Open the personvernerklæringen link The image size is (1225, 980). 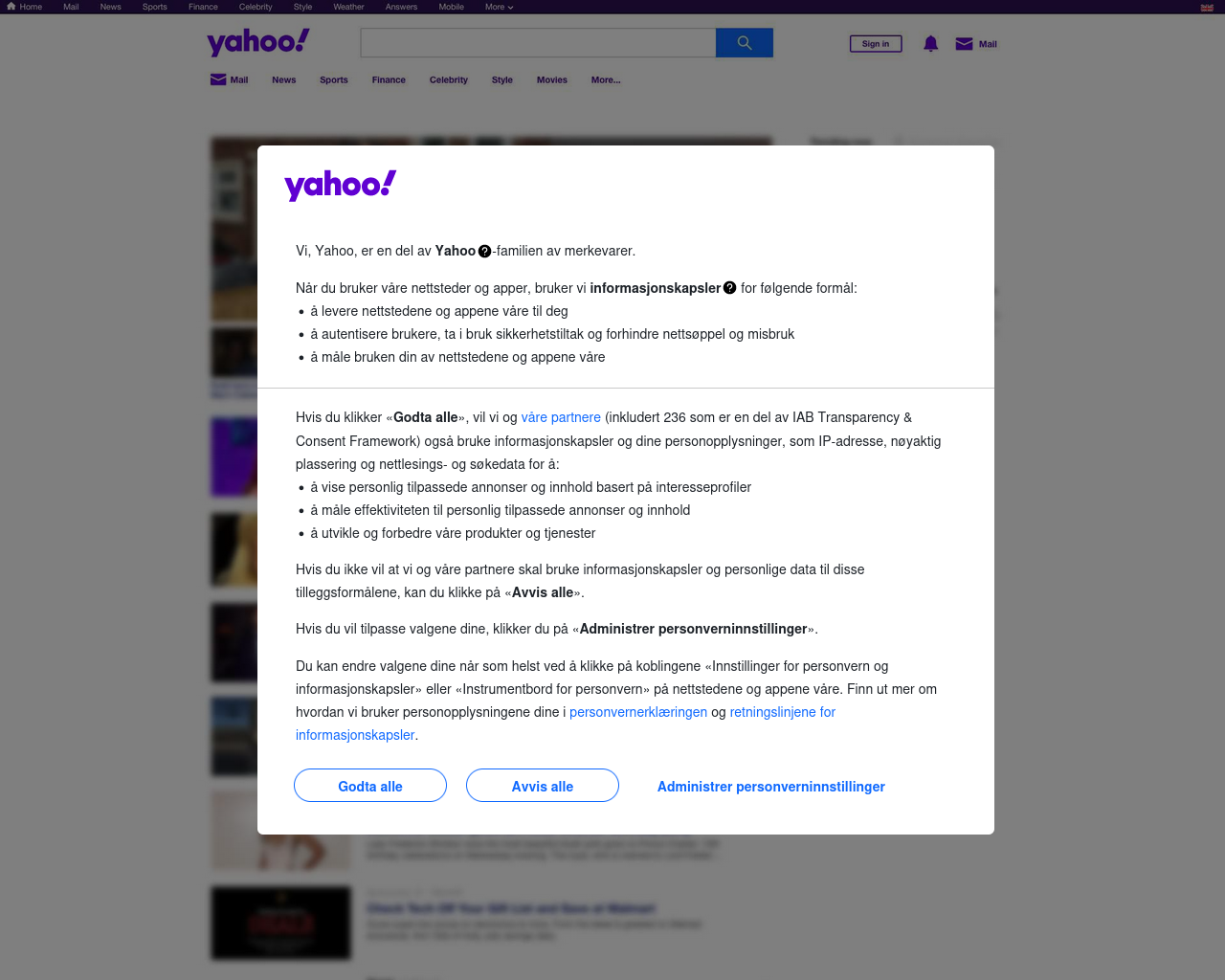638,712
